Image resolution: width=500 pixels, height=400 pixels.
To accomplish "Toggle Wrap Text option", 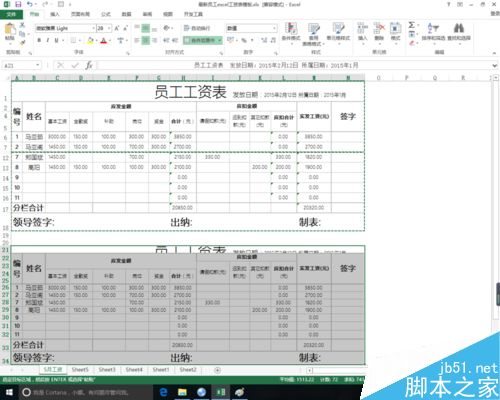I will point(197,28).
